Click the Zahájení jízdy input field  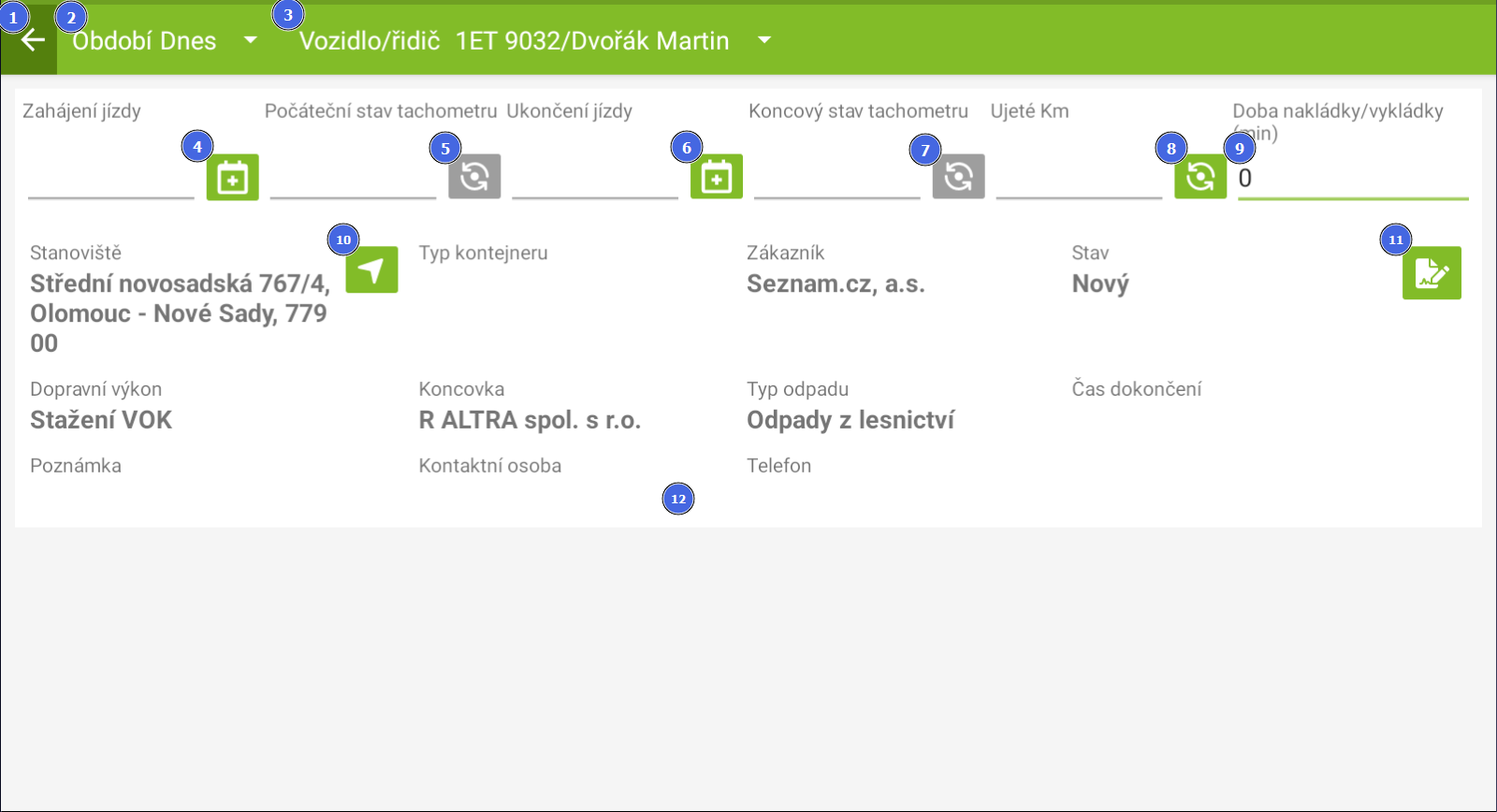click(x=110, y=181)
